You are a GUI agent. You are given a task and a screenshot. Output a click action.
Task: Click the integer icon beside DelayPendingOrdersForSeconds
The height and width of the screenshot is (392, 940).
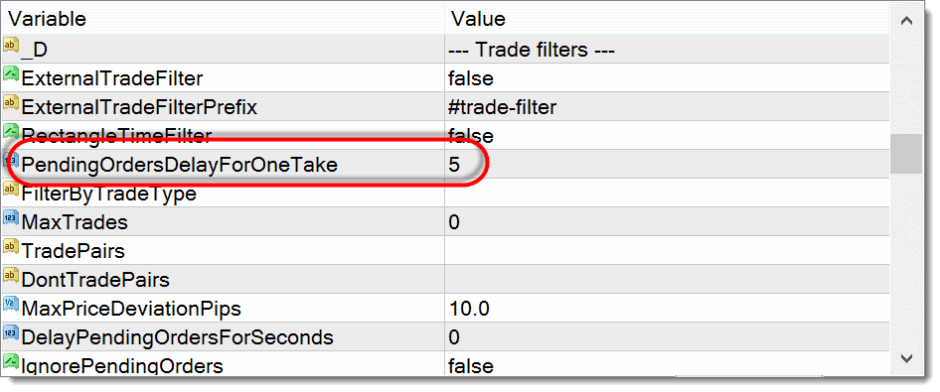11,334
